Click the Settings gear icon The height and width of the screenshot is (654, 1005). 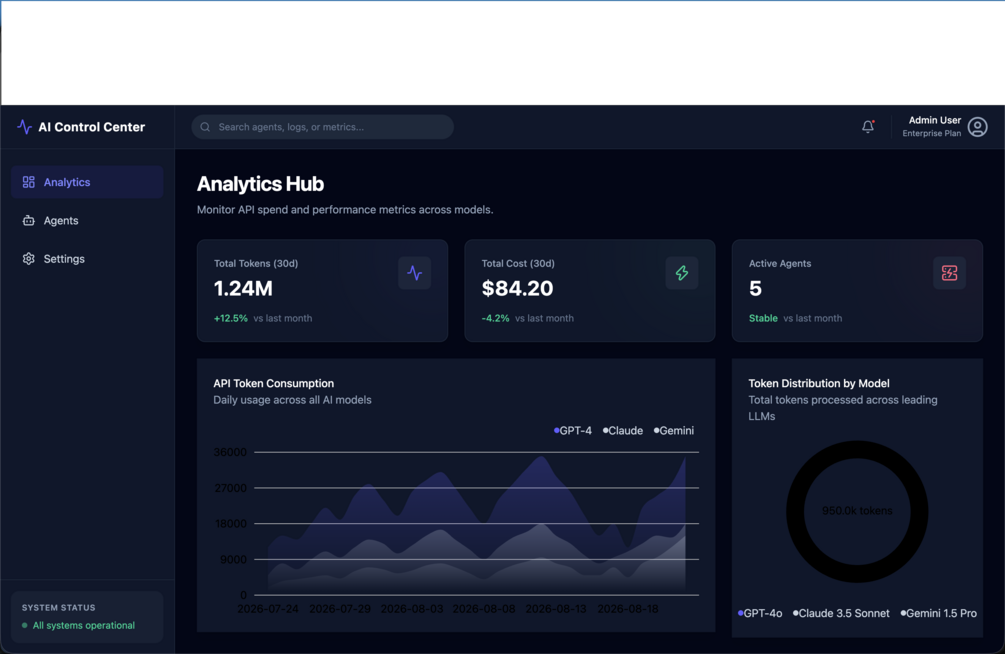point(29,259)
